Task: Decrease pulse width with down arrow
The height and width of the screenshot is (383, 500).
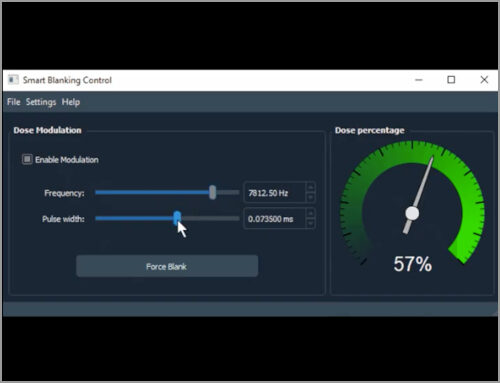Action: pyautogui.click(x=310, y=224)
